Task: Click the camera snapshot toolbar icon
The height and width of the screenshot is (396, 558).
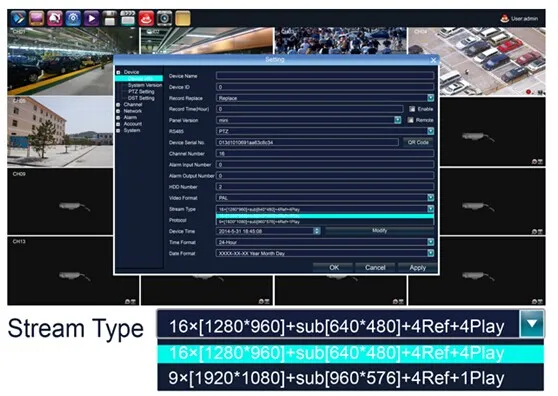Action: pos(164,19)
